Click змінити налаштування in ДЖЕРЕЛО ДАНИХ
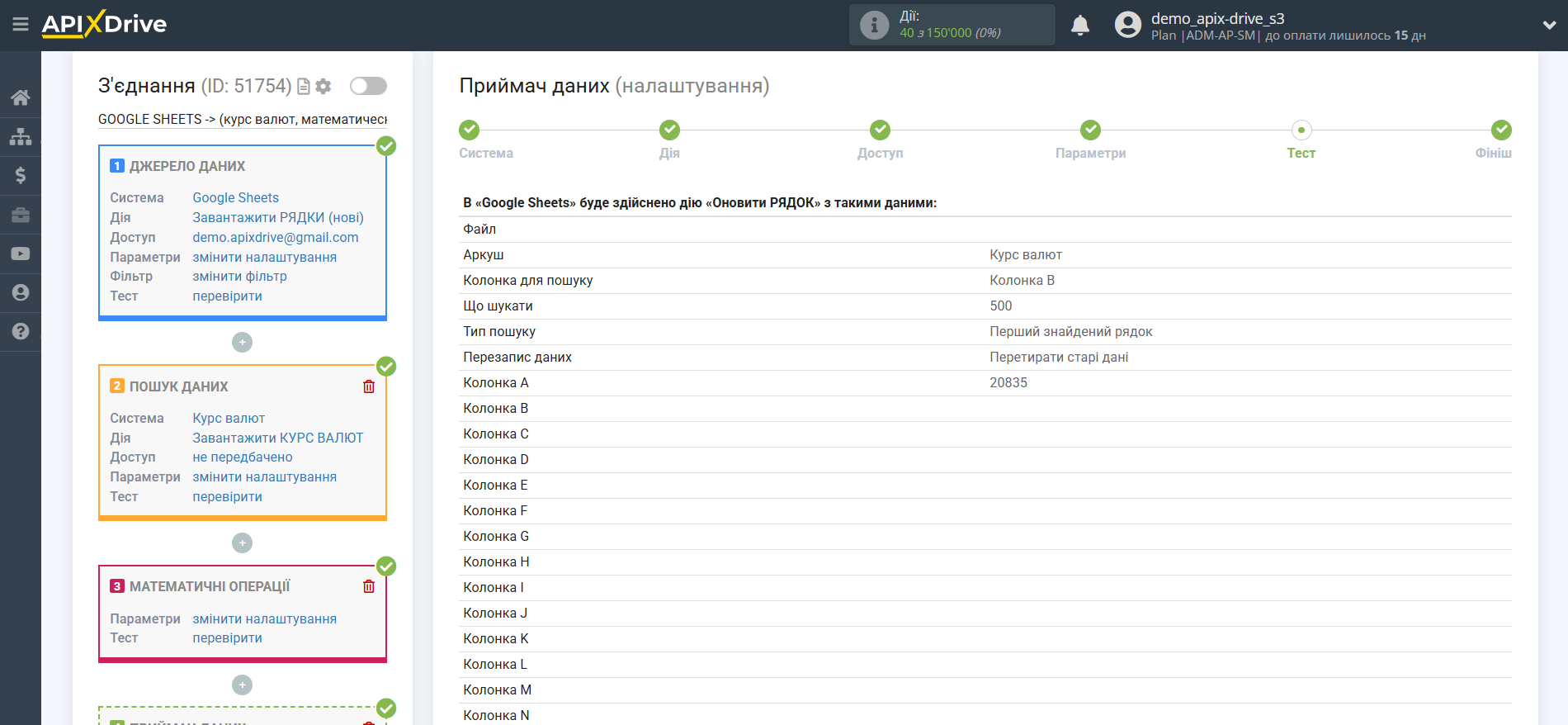 (x=264, y=257)
